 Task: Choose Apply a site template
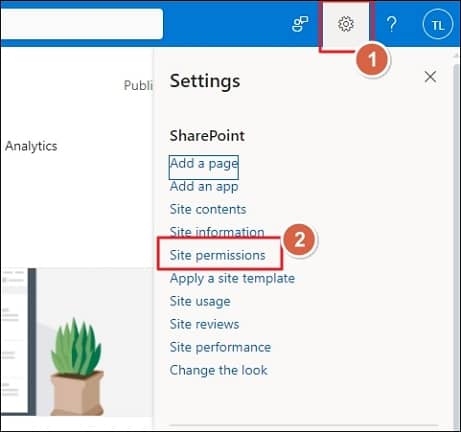(x=232, y=278)
